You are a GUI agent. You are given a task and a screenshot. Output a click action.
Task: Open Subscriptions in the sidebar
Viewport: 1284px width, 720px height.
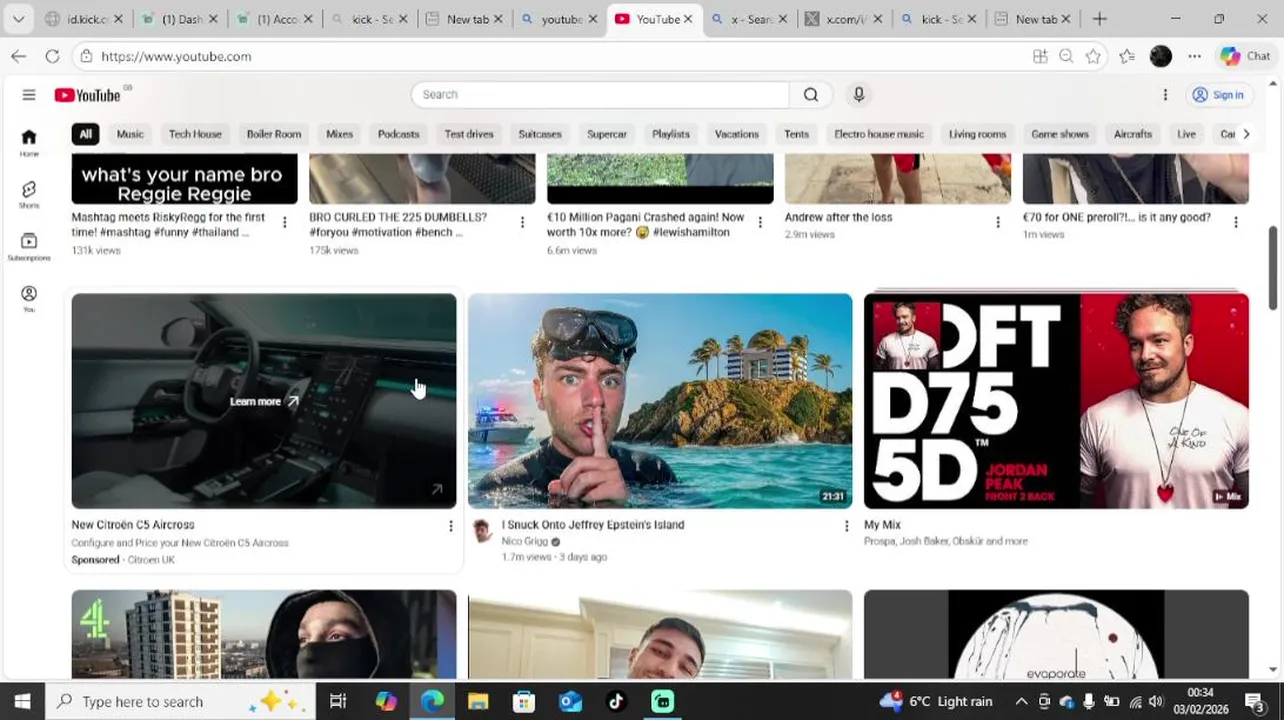click(29, 246)
